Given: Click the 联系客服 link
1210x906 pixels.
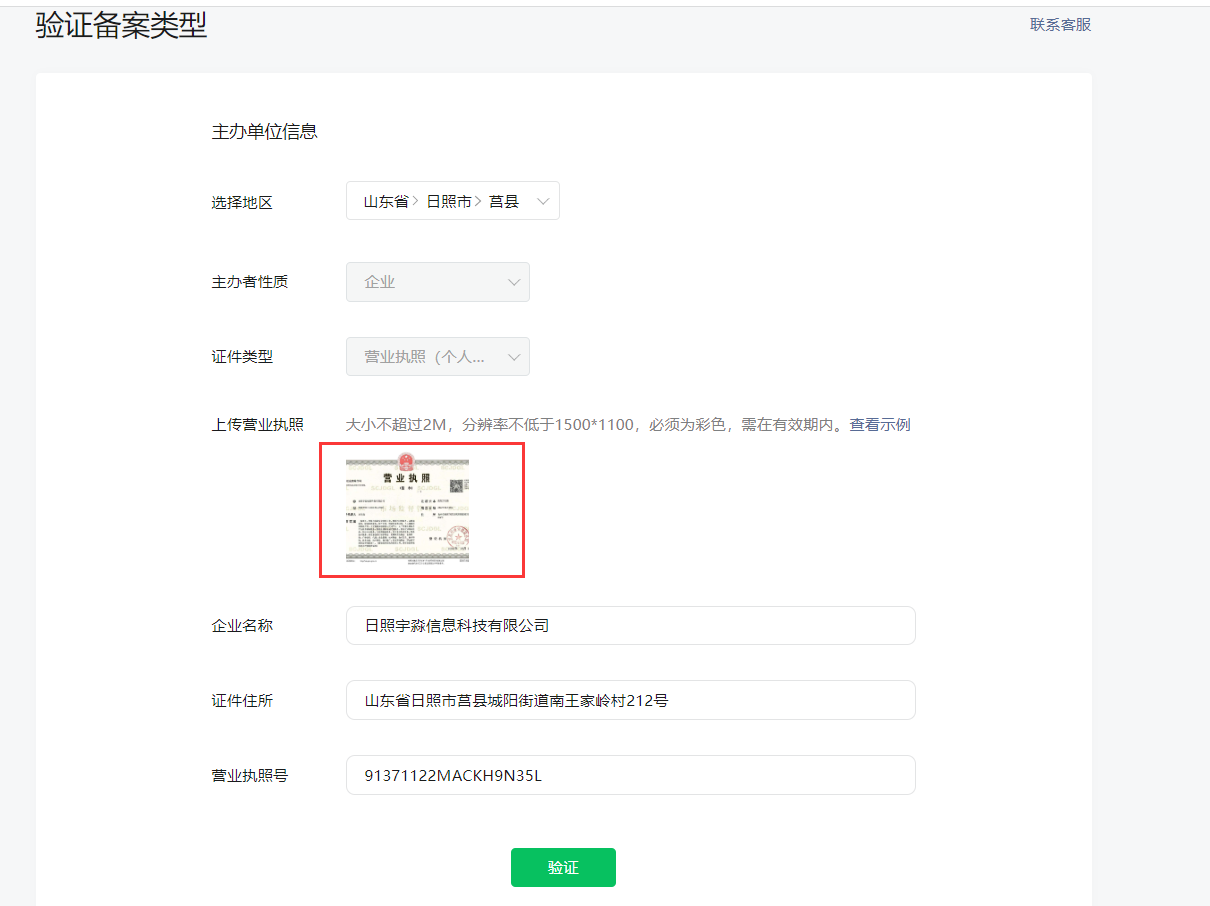Looking at the screenshot, I should (x=1060, y=25).
